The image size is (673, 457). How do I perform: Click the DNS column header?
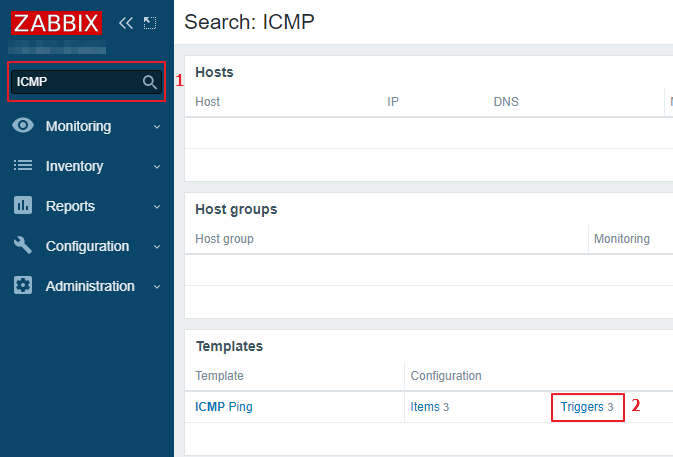[506, 102]
